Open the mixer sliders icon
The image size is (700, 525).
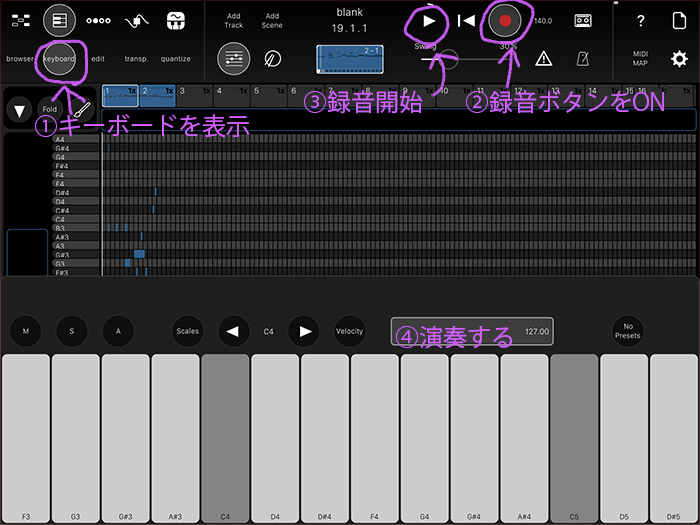233,58
